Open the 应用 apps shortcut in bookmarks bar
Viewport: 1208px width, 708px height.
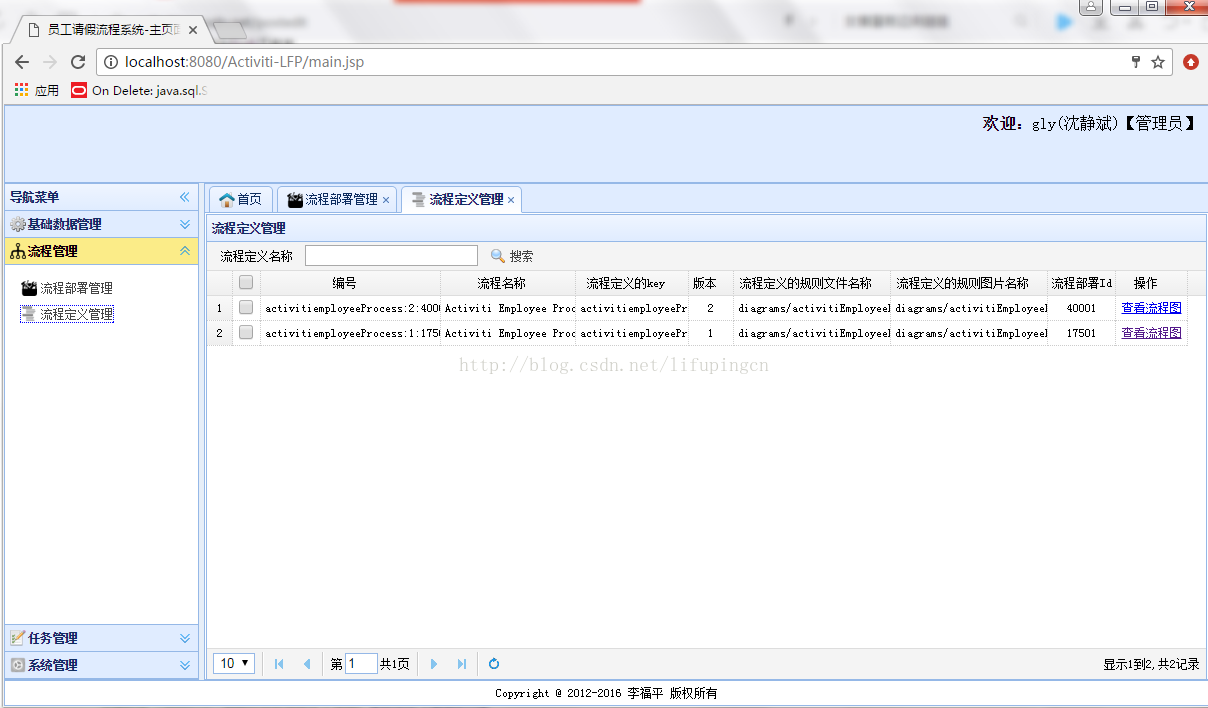pos(37,90)
